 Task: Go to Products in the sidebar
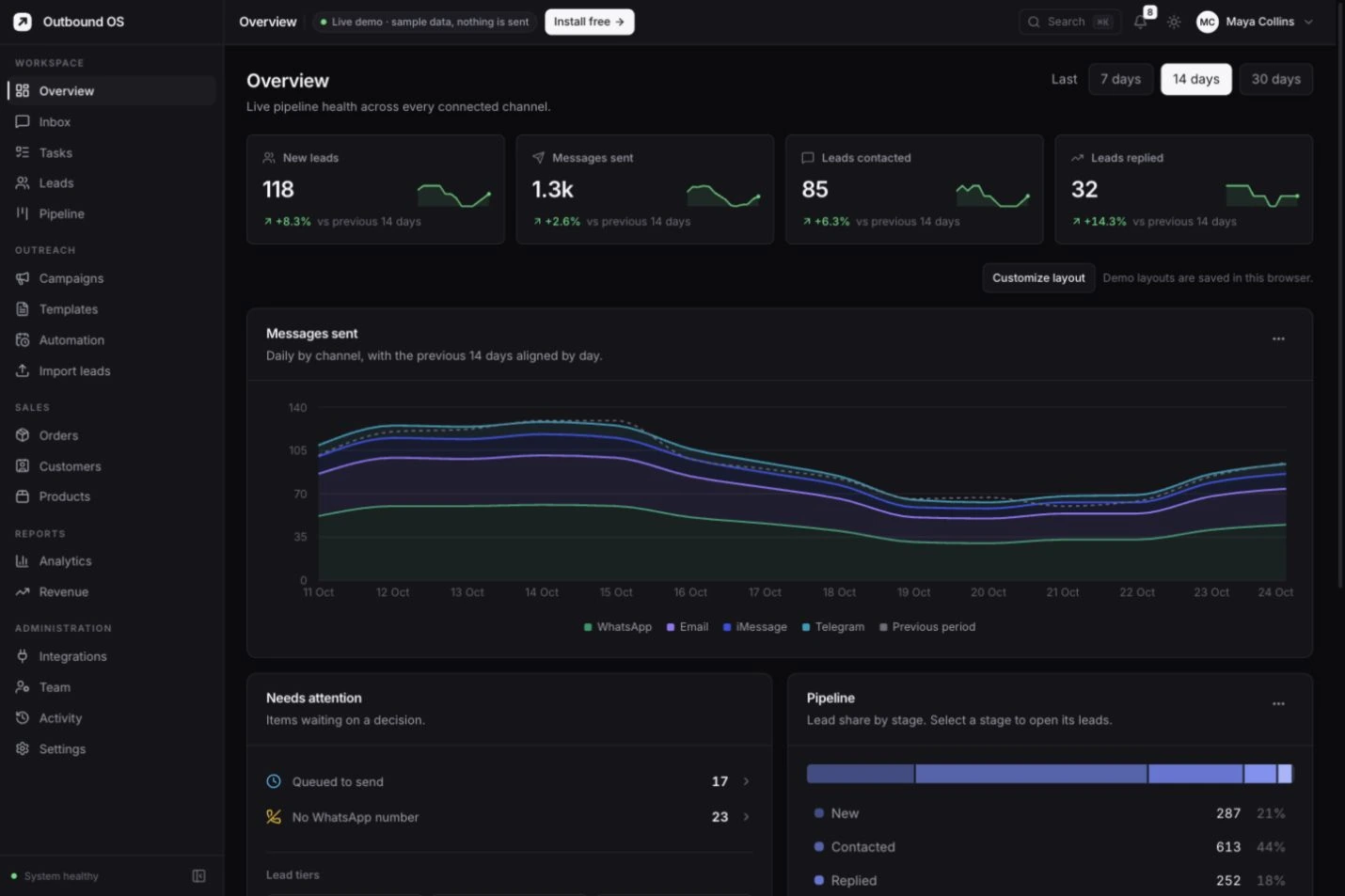coord(112,496)
